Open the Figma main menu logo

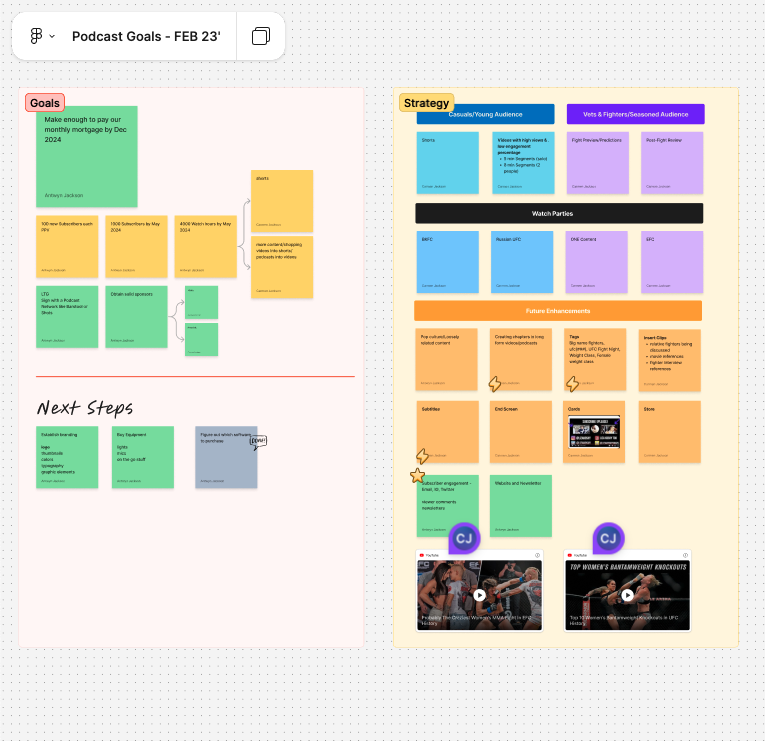[36, 36]
